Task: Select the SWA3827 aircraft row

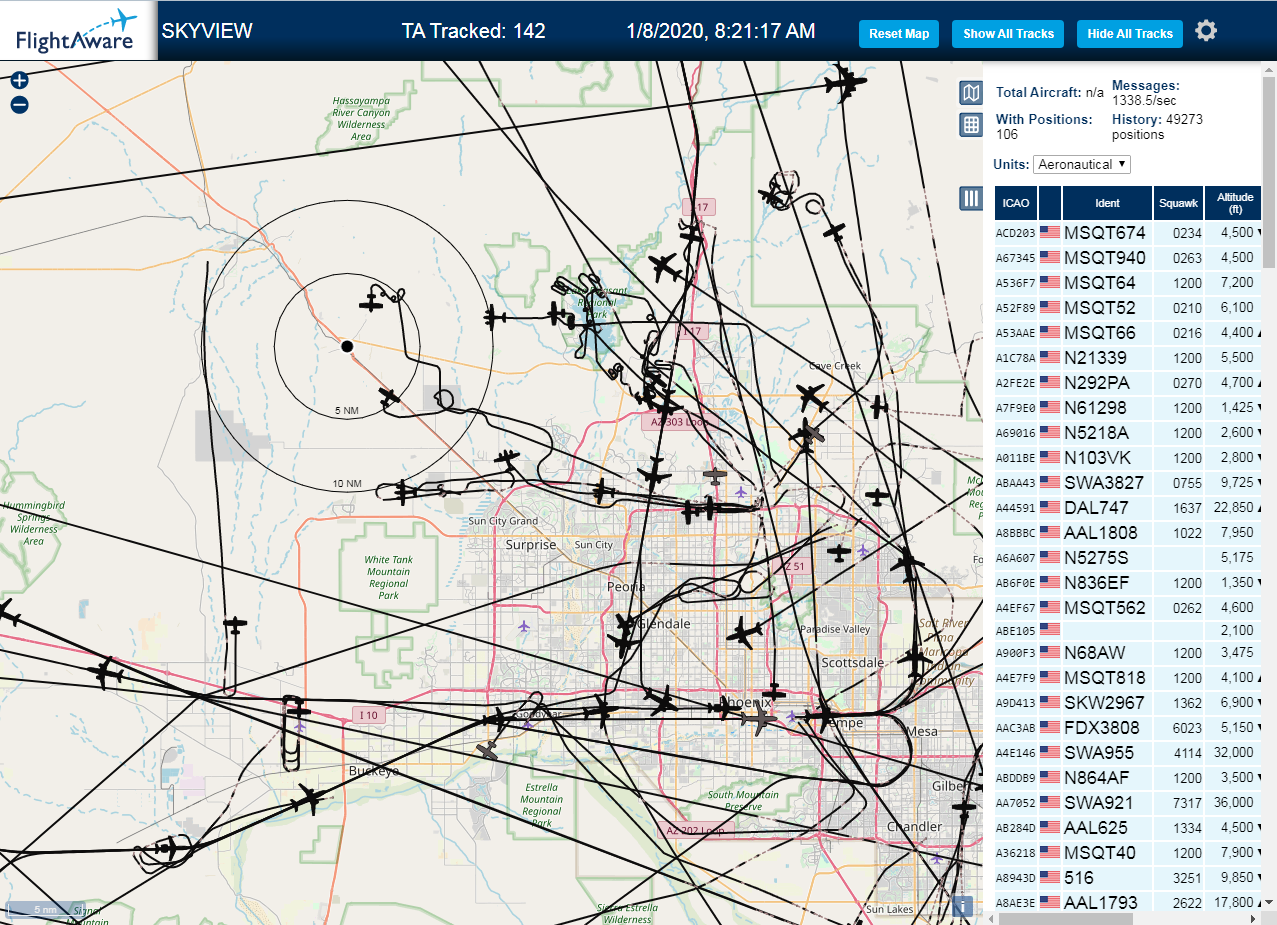Action: coord(1128,482)
